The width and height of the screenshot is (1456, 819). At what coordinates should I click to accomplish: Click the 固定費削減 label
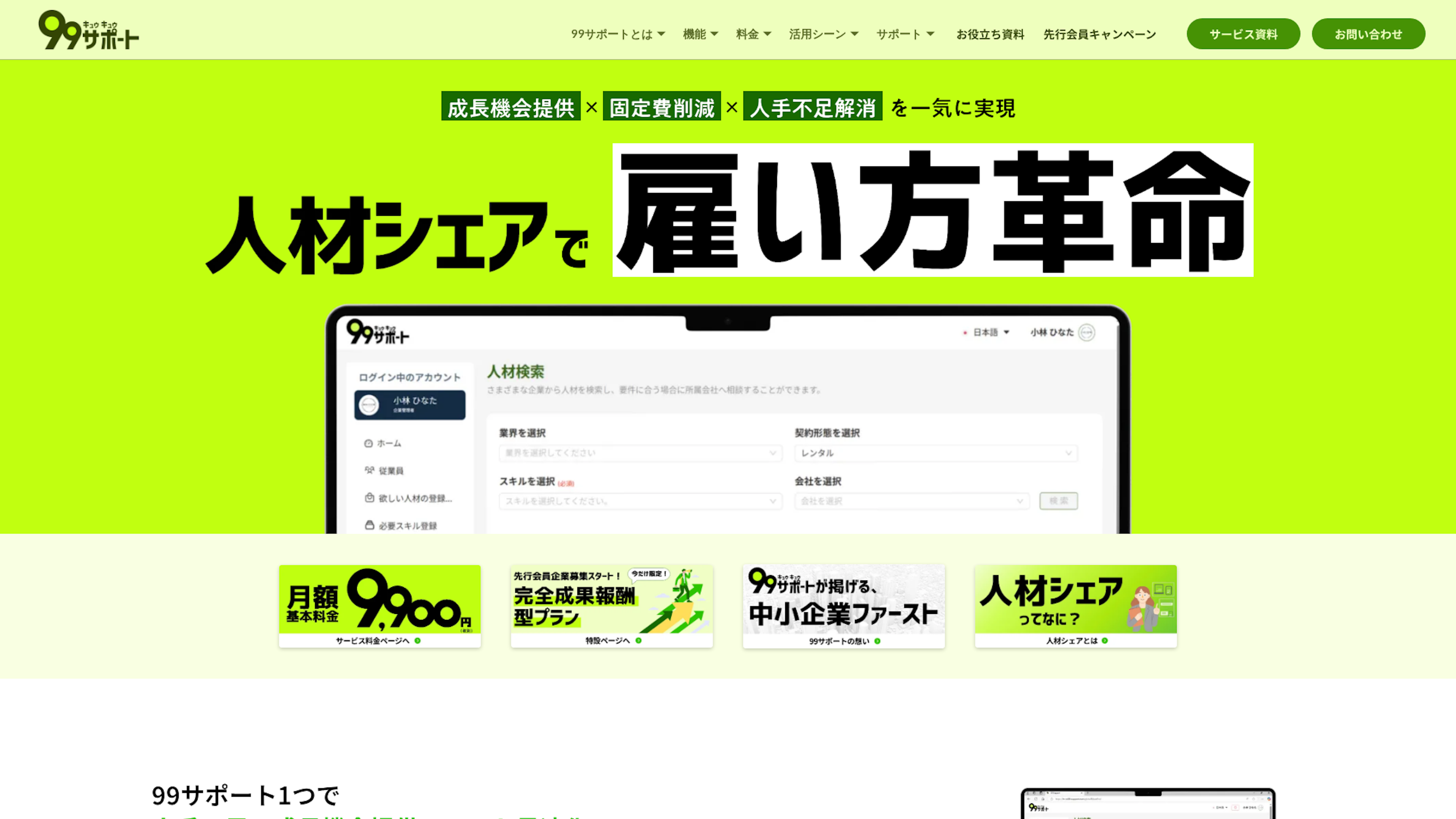pos(662,106)
